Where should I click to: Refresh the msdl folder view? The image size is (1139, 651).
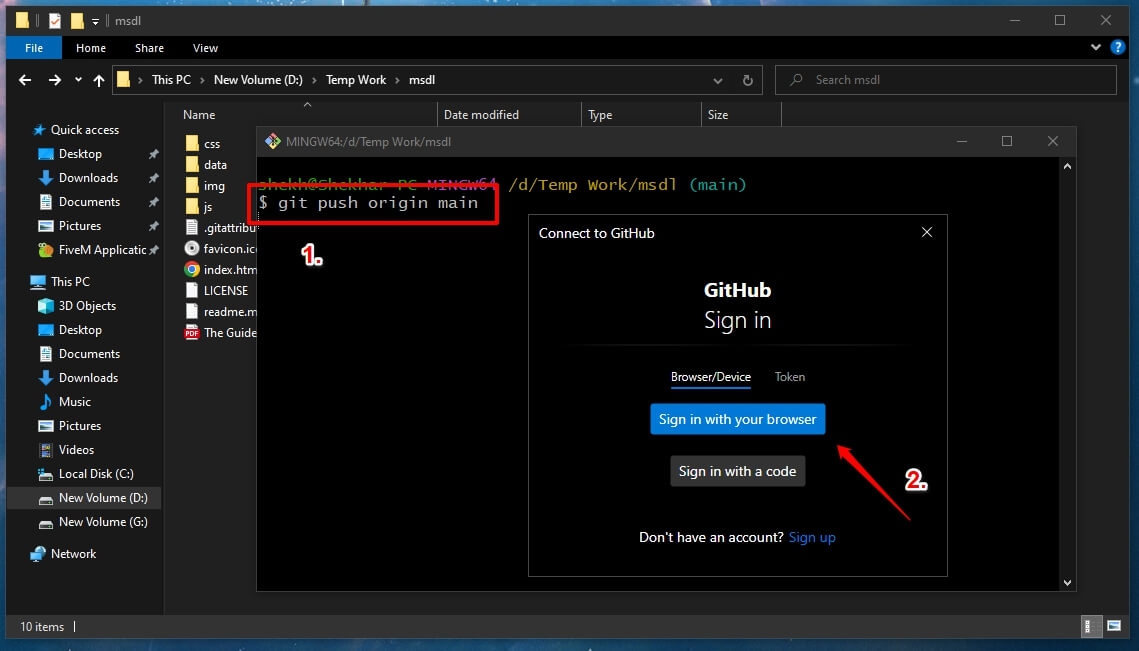pos(747,80)
